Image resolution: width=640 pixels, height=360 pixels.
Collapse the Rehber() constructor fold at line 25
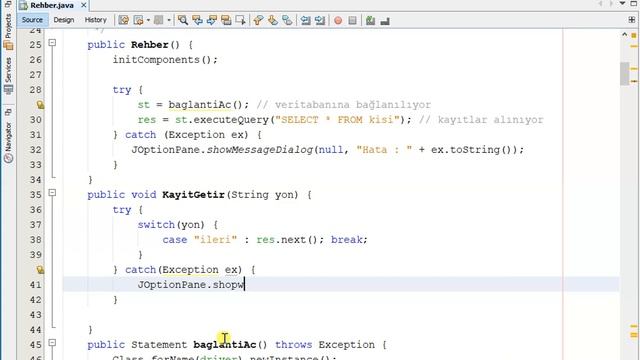click(52, 42)
